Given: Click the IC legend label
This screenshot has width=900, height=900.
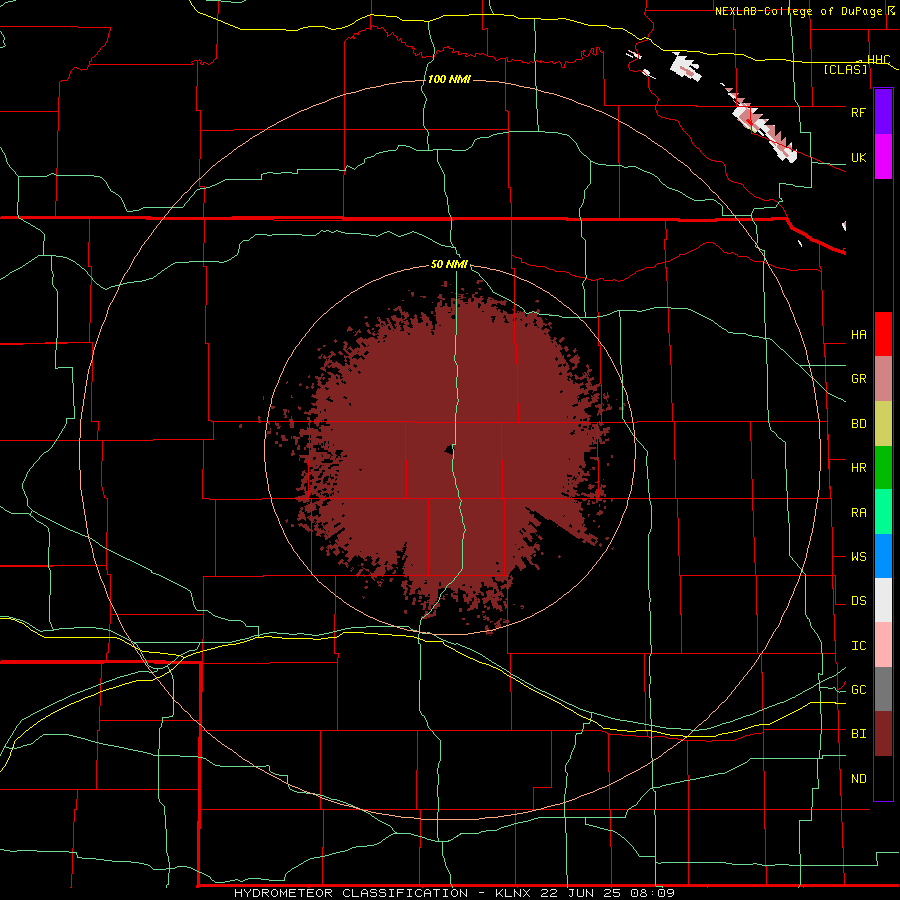Looking at the screenshot, I should pos(858,646).
